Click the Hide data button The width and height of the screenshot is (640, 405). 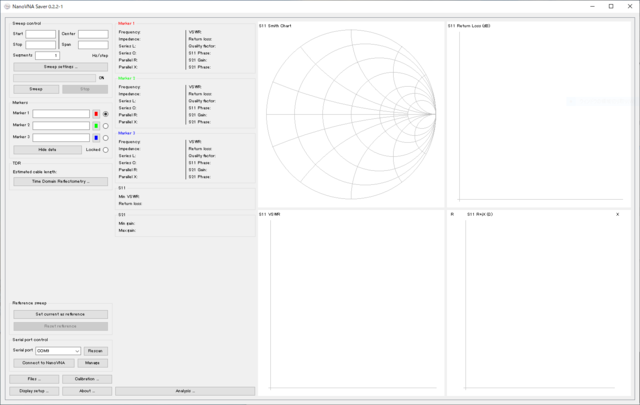point(47,150)
